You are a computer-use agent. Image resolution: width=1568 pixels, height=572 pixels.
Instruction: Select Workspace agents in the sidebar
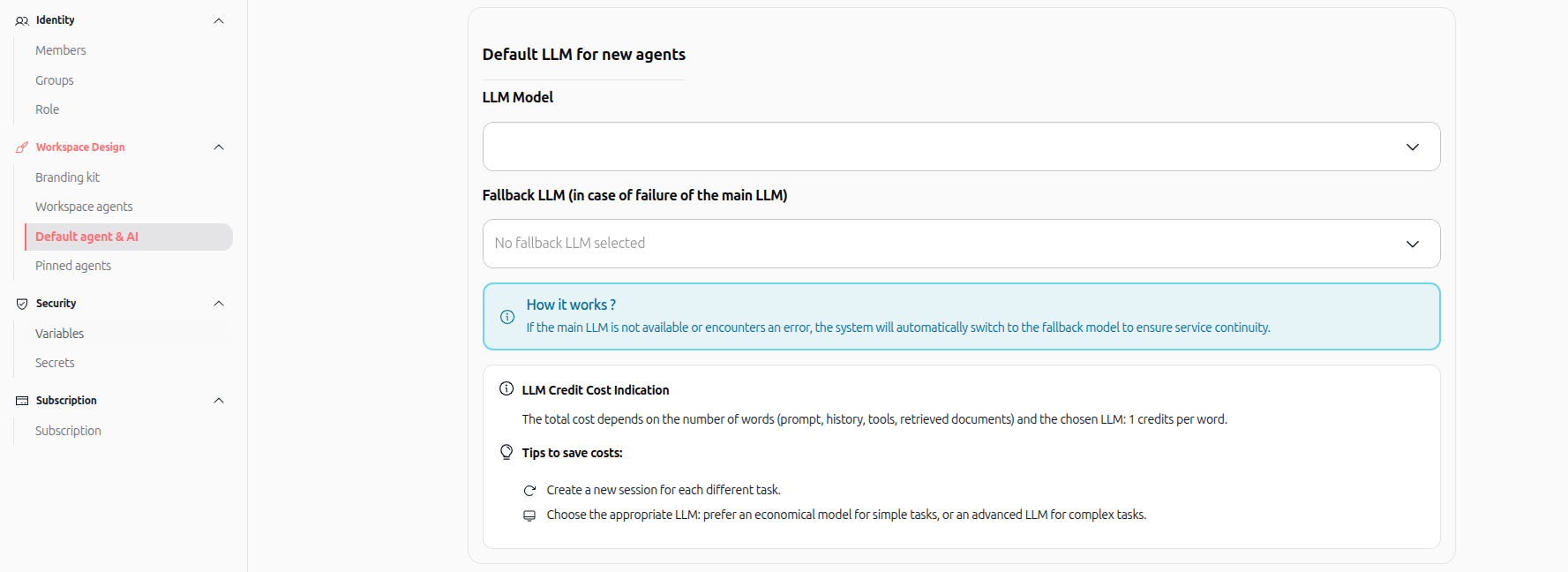tap(84, 207)
